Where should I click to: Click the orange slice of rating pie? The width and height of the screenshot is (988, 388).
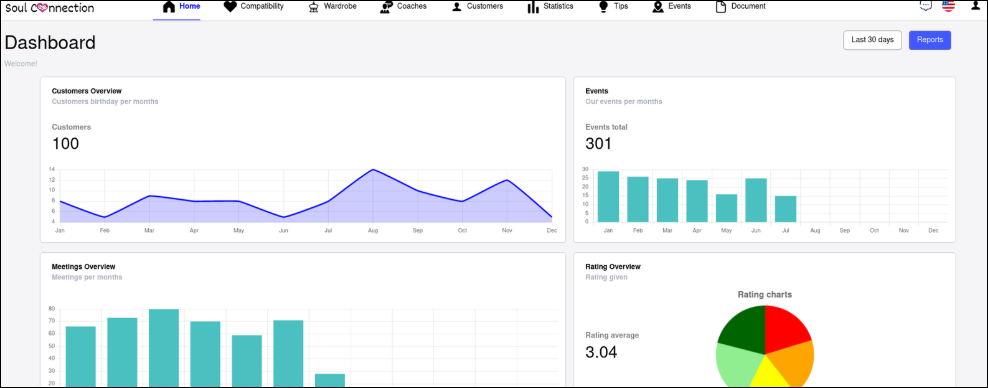click(x=794, y=362)
